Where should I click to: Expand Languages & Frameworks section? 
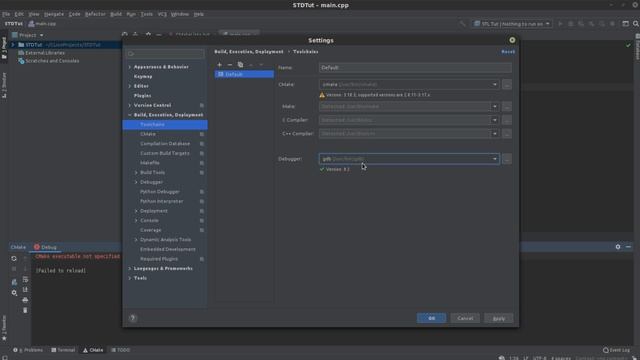tap(130, 269)
